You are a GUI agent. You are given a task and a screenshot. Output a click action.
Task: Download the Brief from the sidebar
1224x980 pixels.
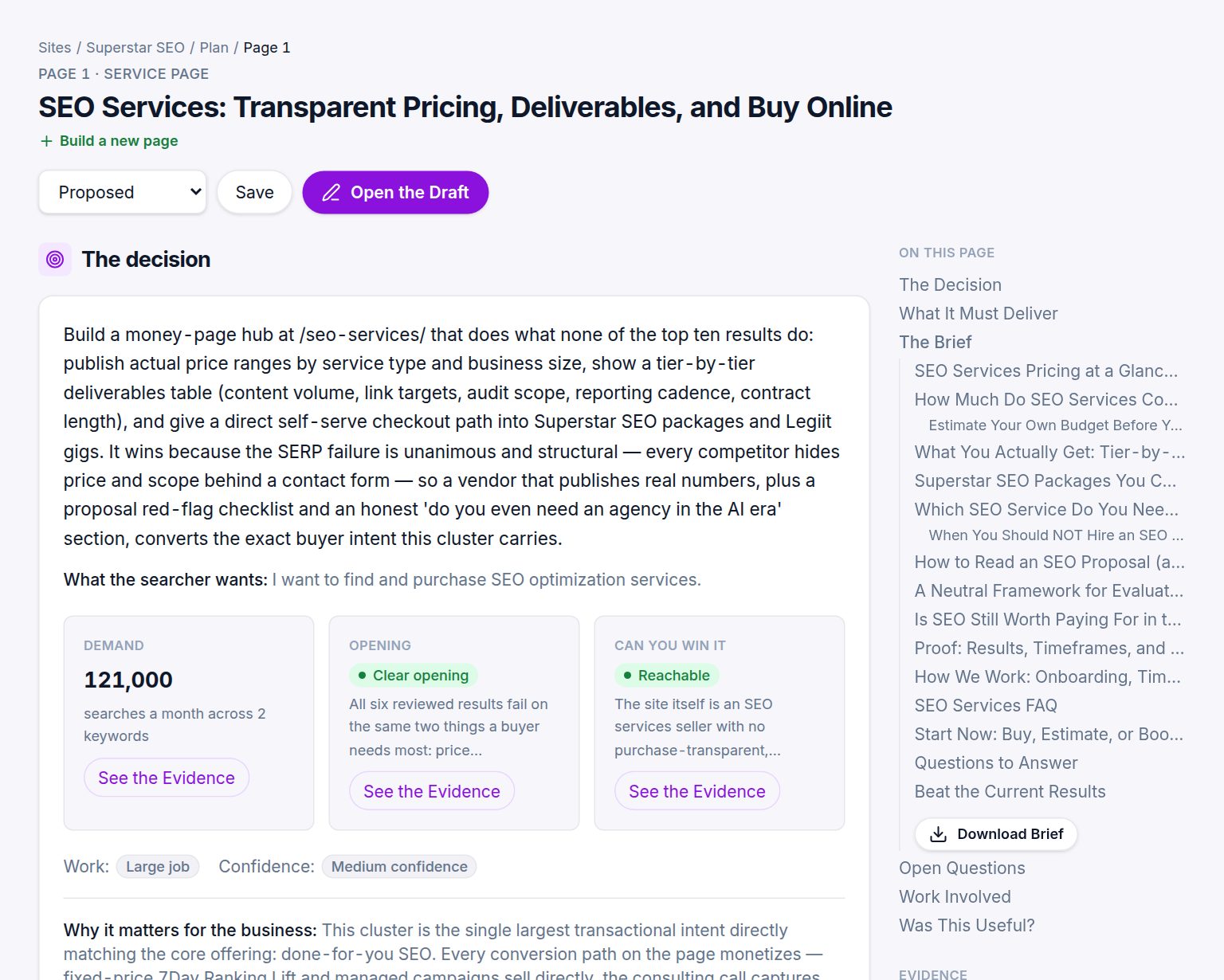tap(996, 834)
